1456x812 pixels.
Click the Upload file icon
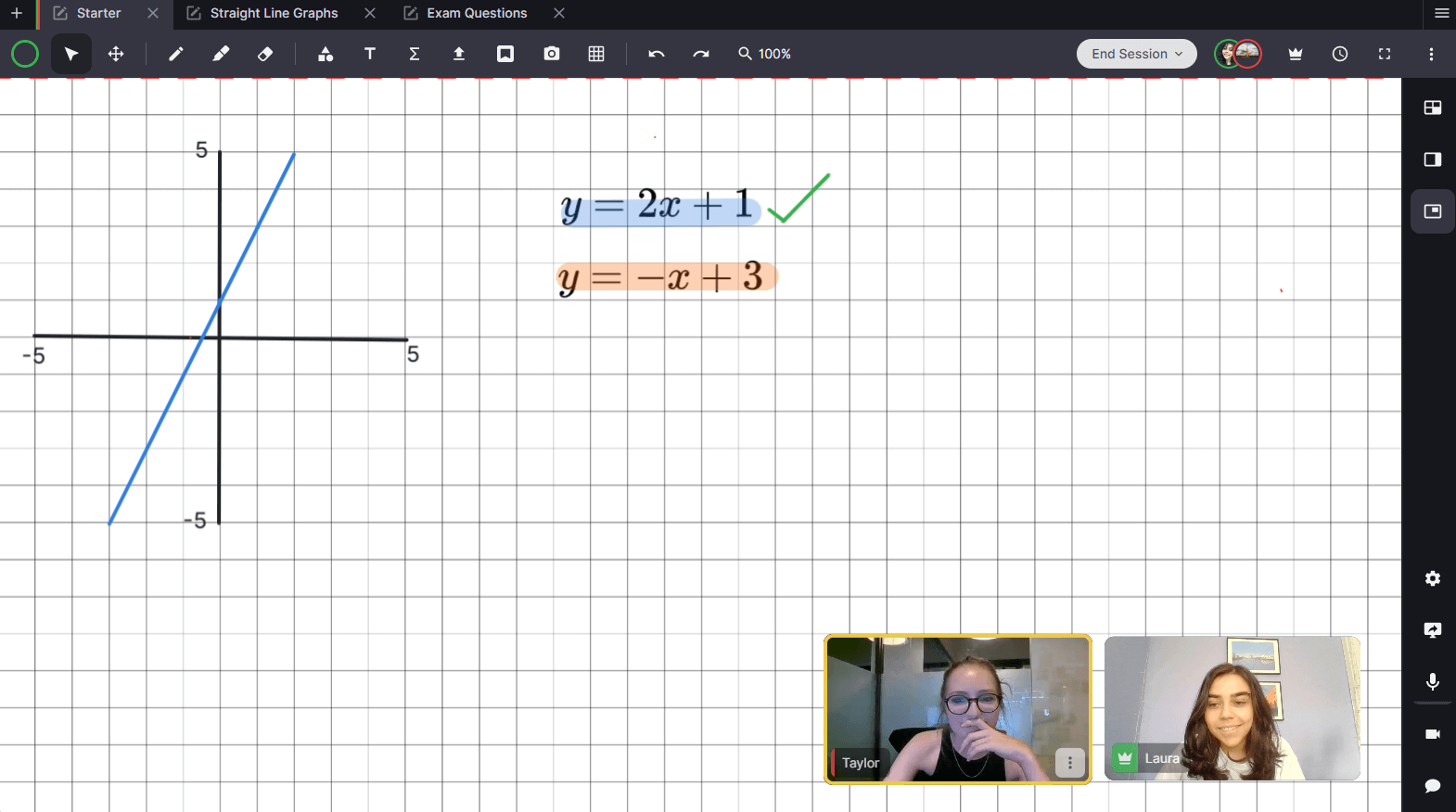point(459,54)
